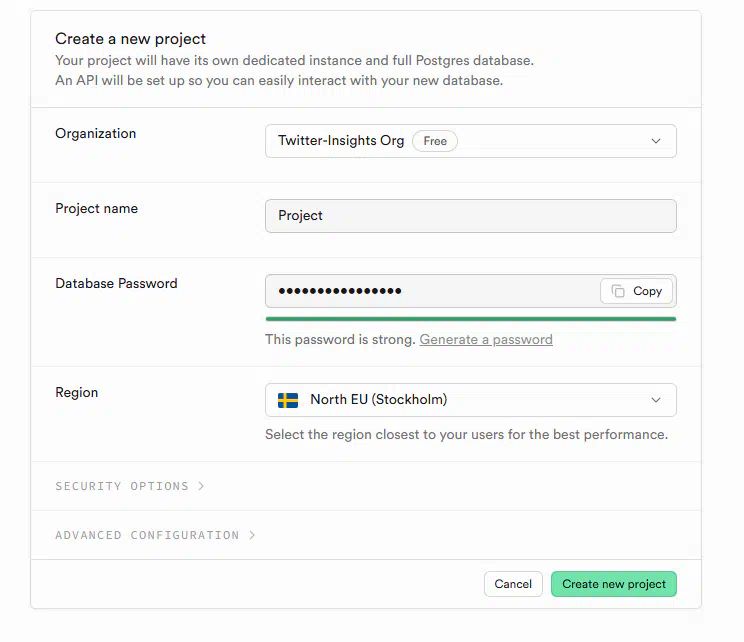Click the Database Password input field

pyautogui.click(x=432, y=291)
